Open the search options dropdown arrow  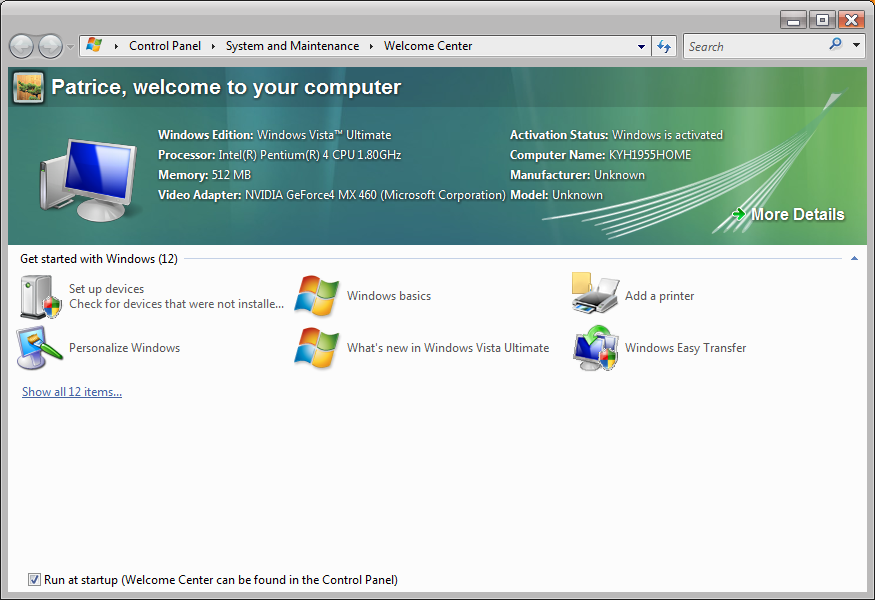tap(856, 45)
